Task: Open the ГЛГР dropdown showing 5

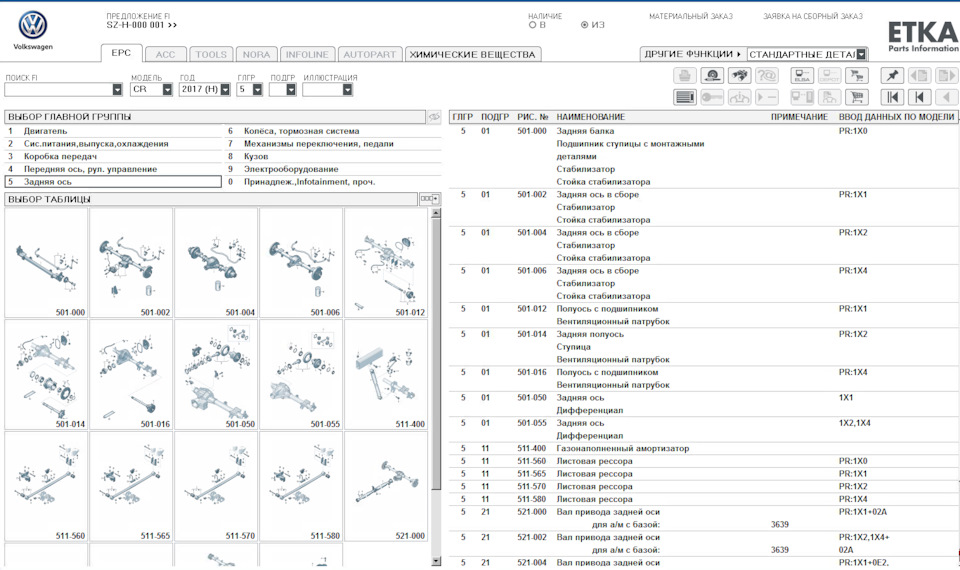Action: point(257,89)
